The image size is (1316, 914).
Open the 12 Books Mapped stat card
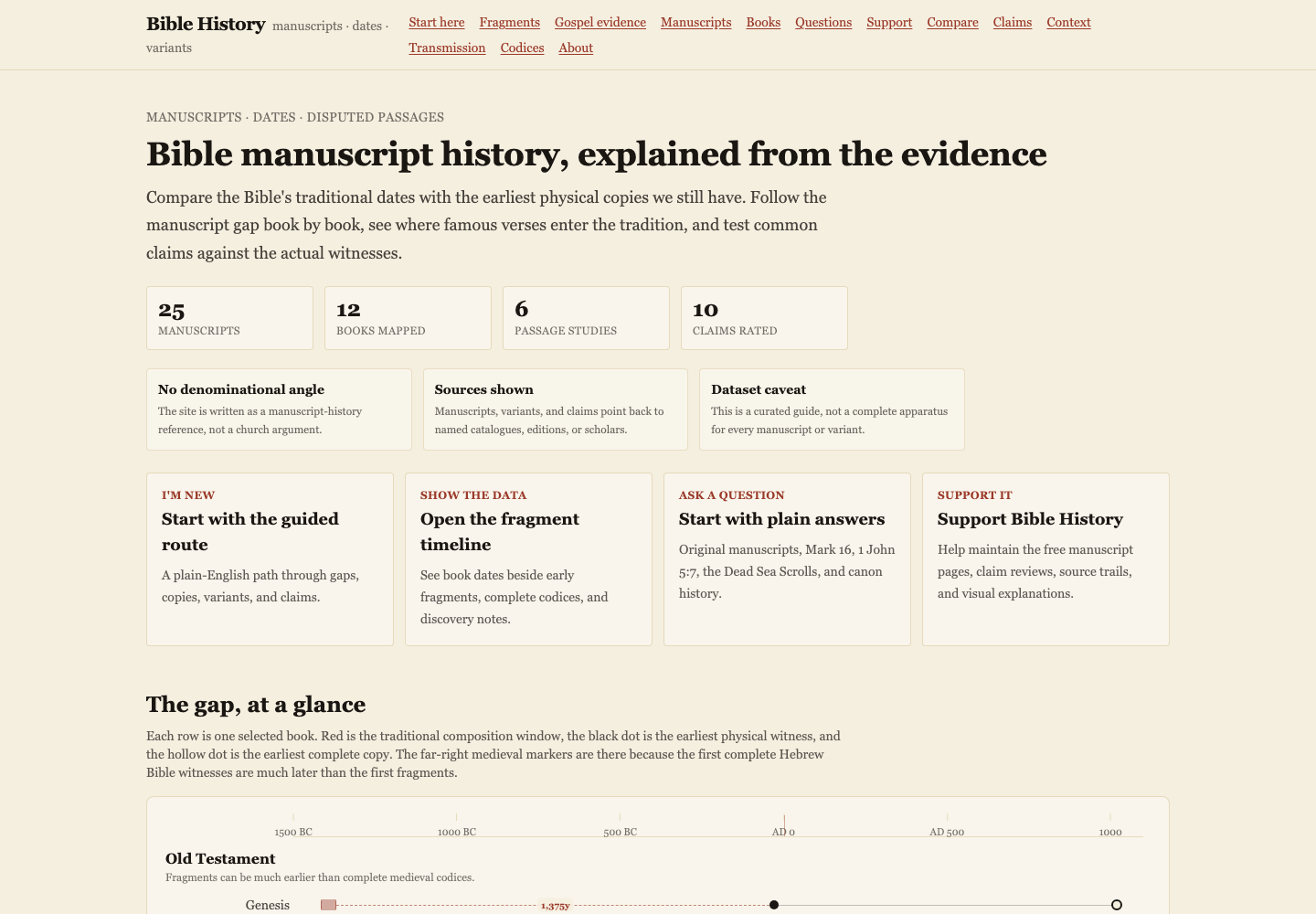tap(408, 318)
